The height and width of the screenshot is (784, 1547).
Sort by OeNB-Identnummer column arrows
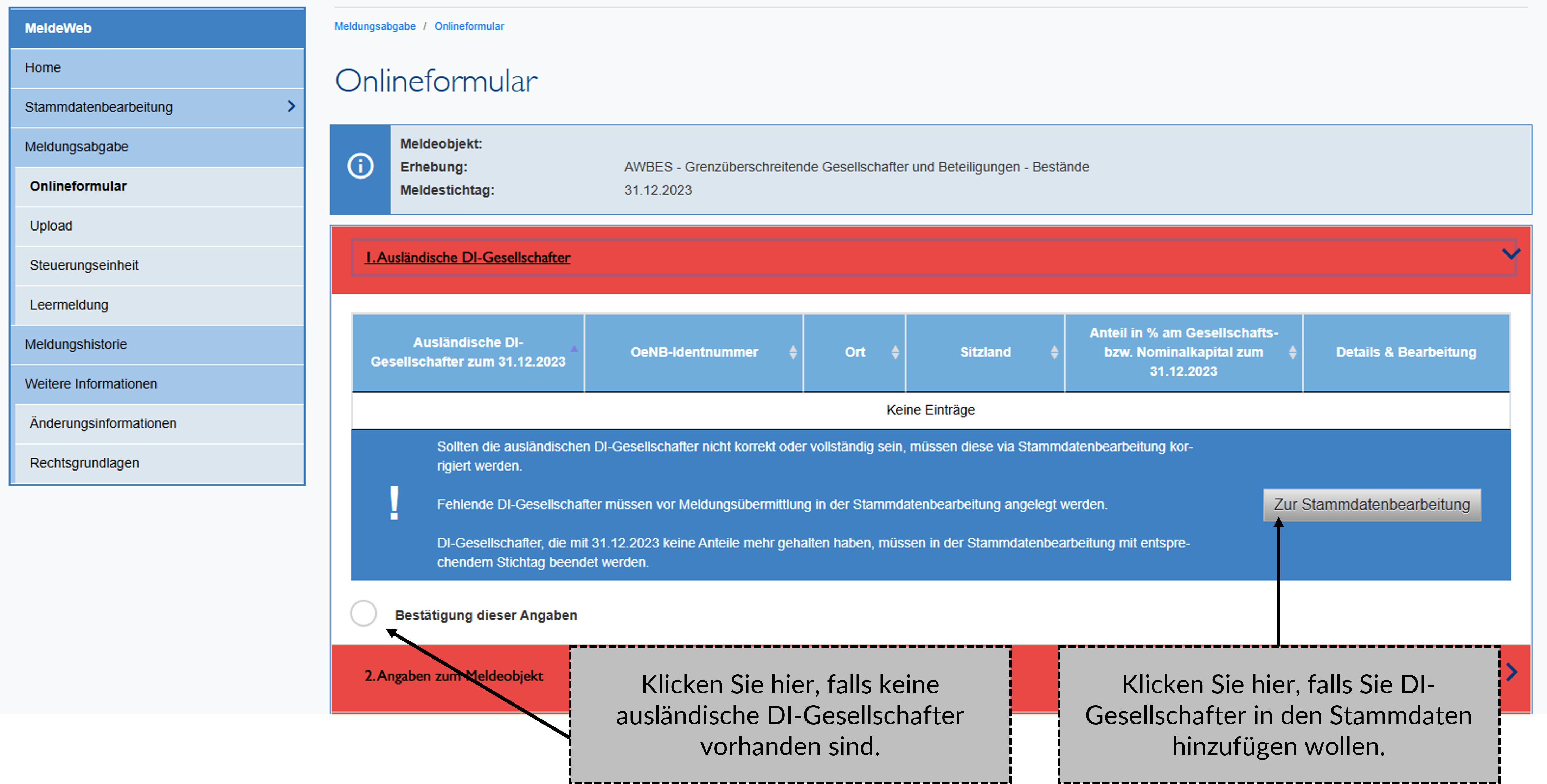pos(793,352)
